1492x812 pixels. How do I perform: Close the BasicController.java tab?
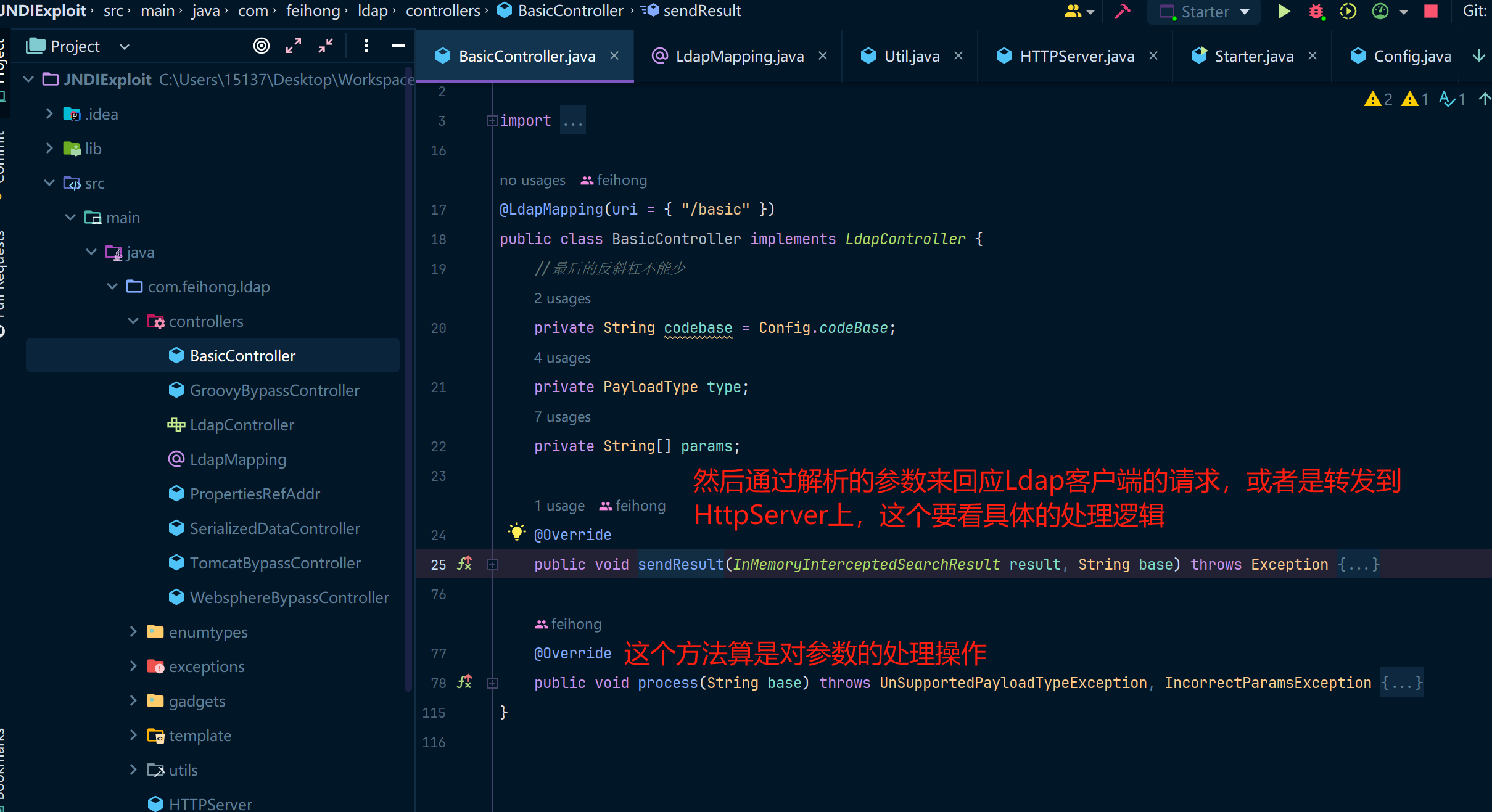click(614, 56)
